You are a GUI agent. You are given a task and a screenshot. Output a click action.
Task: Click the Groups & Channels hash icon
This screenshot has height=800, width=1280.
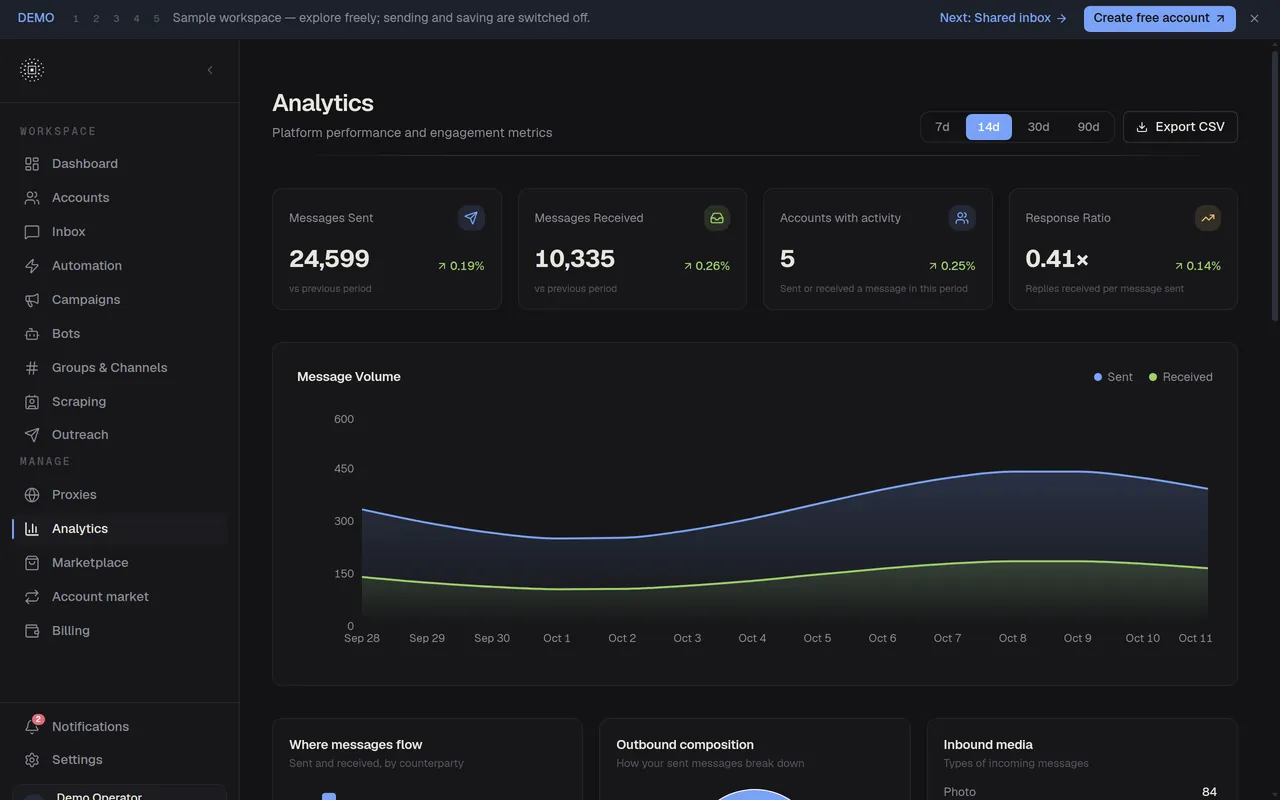point(32,368)
